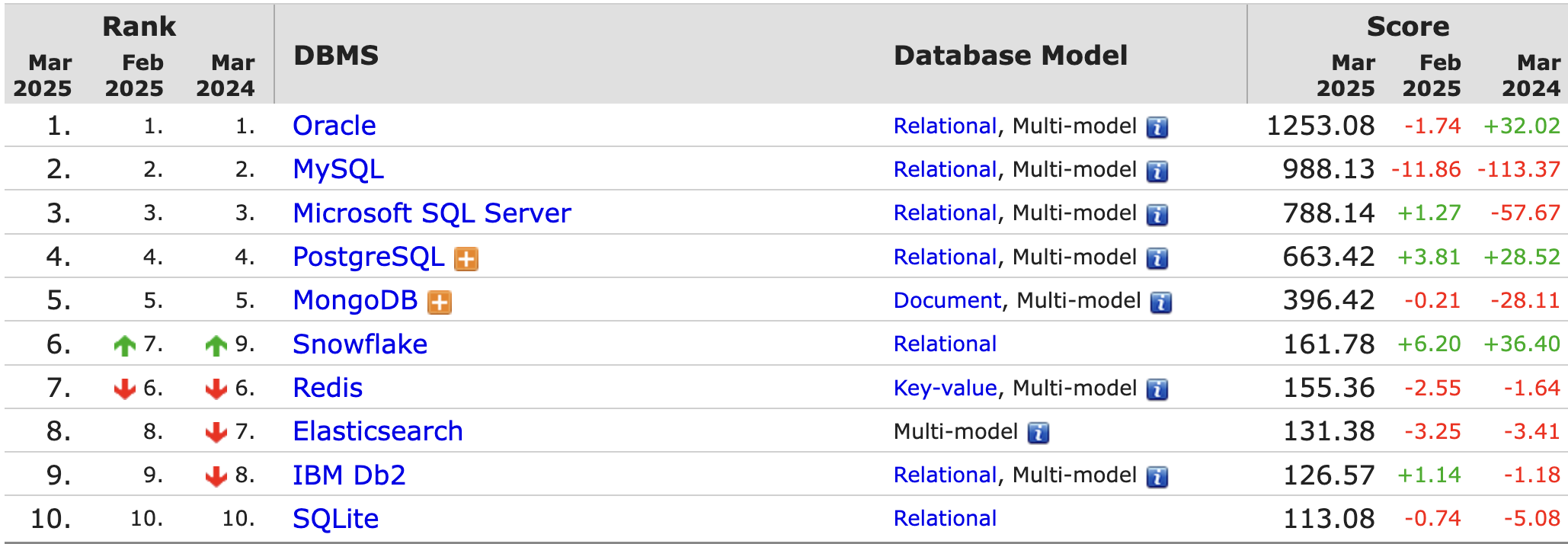
Task: Open the SQLite link
Action: 335,519
